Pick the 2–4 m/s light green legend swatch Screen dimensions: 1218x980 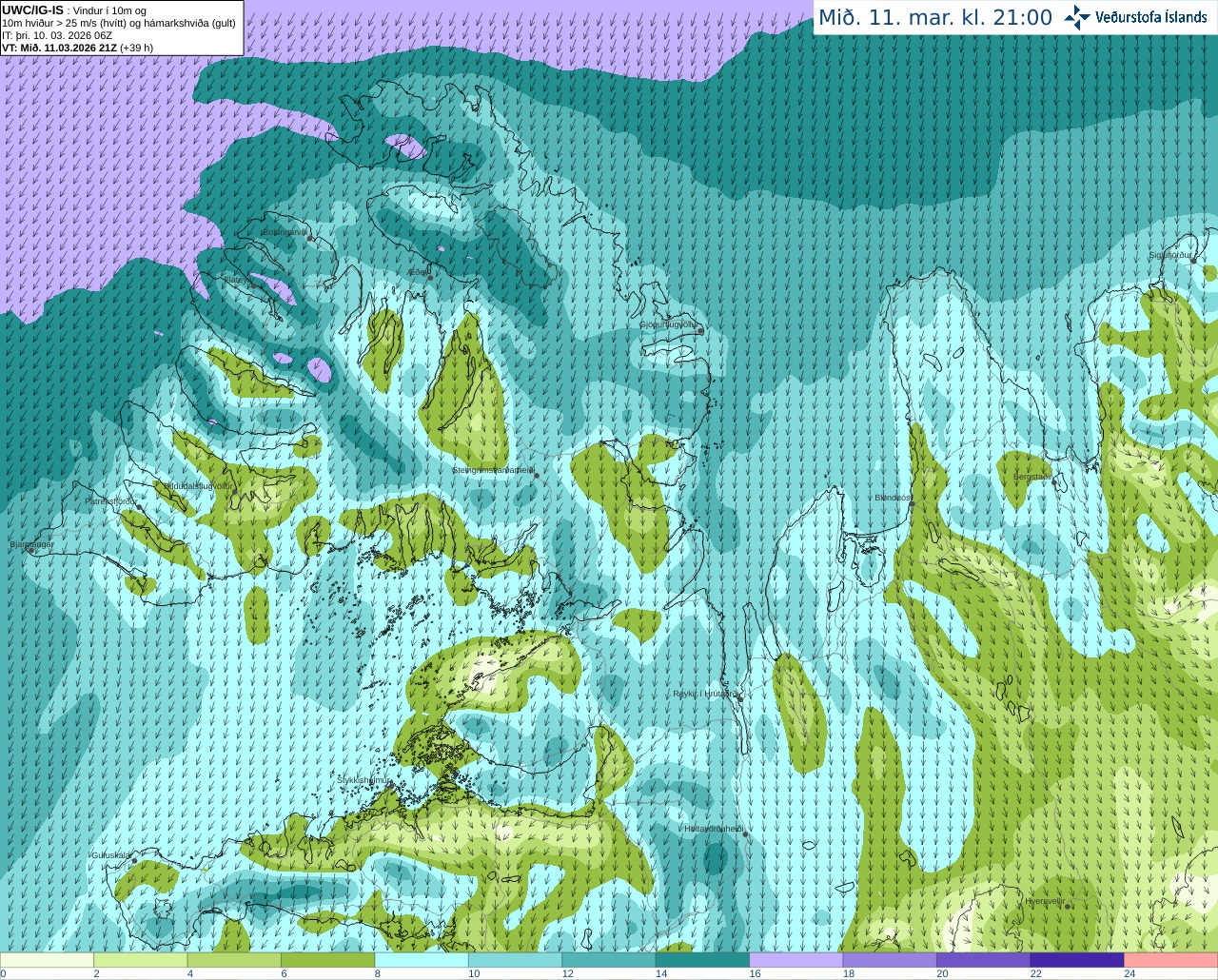(140, 960)
